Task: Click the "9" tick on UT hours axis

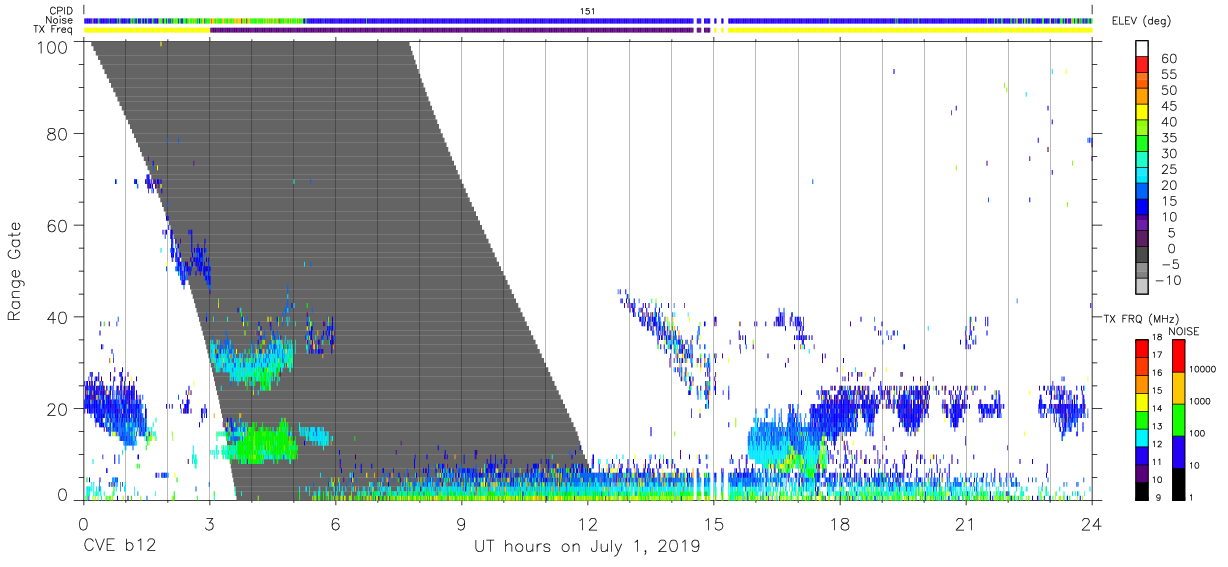Action: tap(461, 525)
